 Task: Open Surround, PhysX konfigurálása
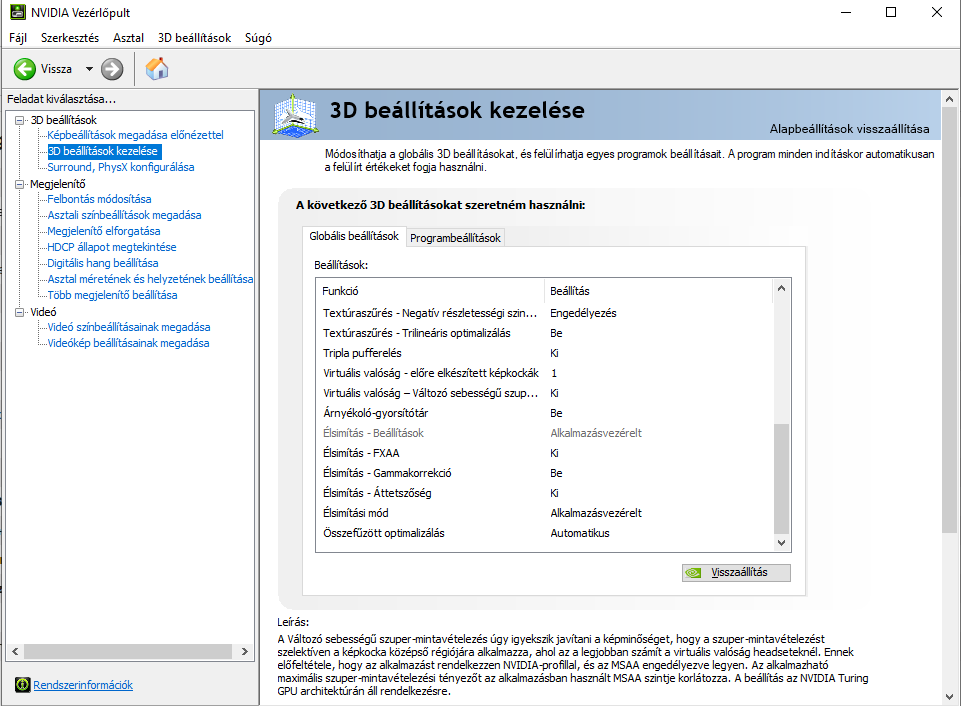tap(121, 167)
